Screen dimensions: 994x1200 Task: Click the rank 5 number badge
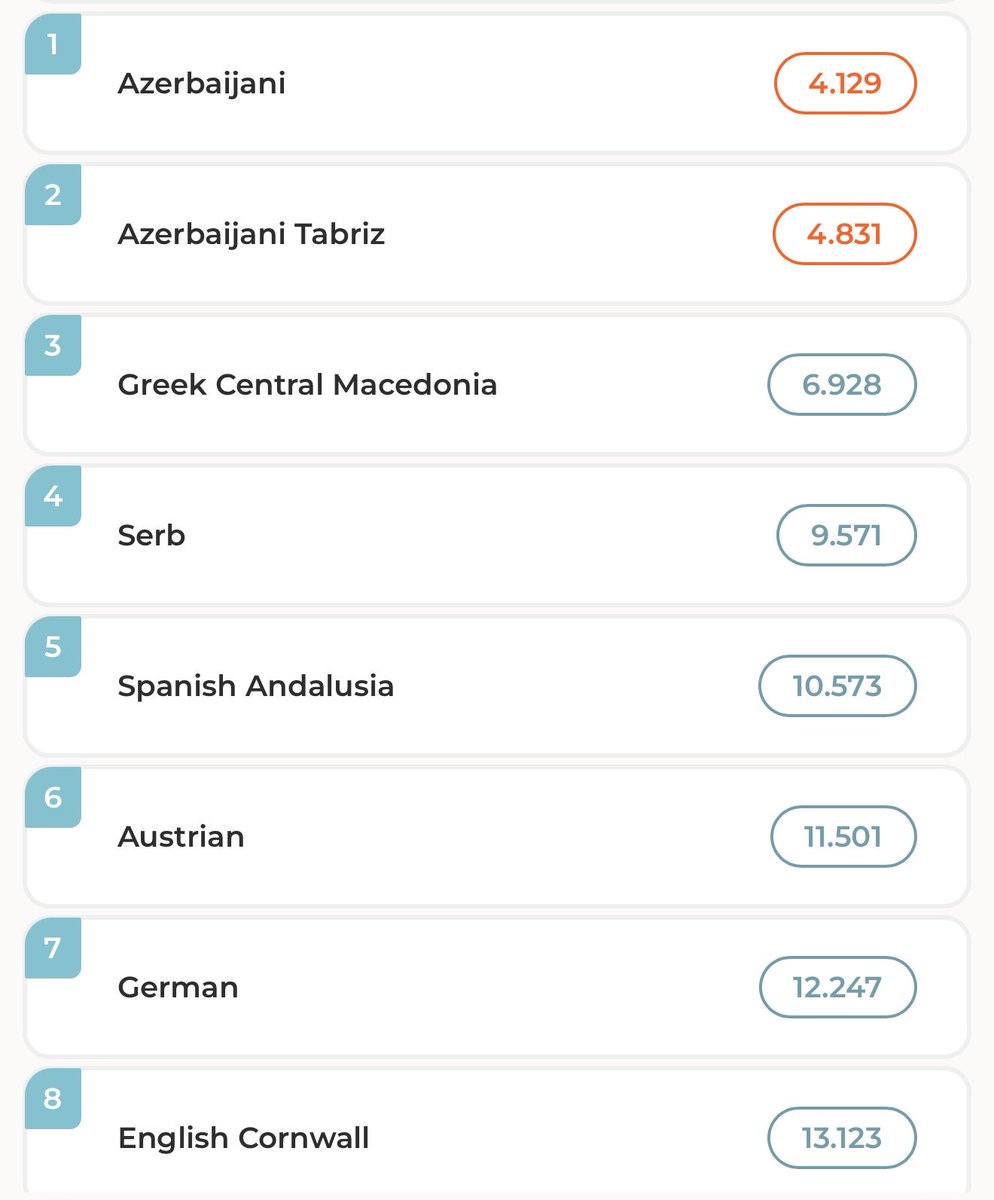coord(53,647)
